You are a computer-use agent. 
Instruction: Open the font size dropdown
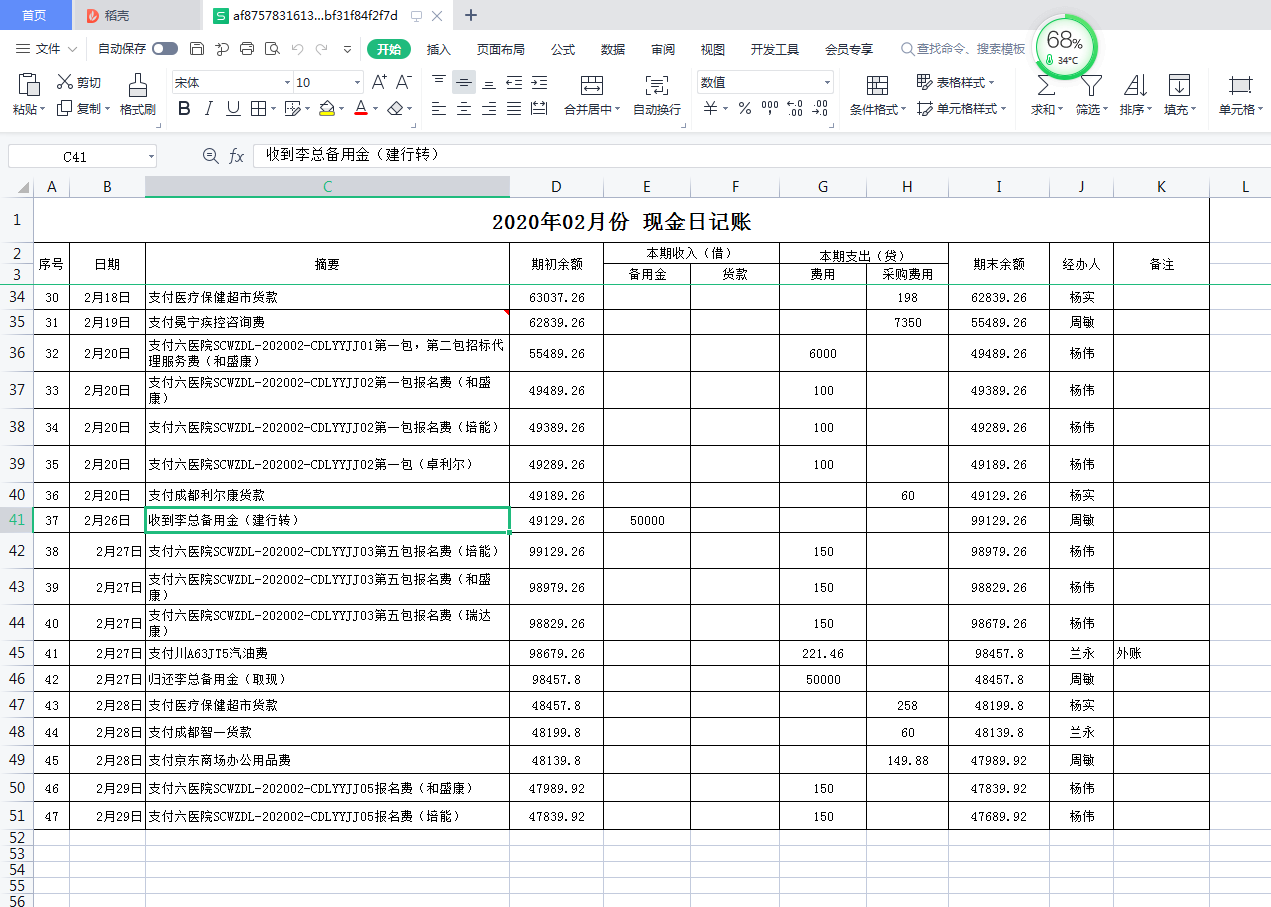(x=357, y=83)
